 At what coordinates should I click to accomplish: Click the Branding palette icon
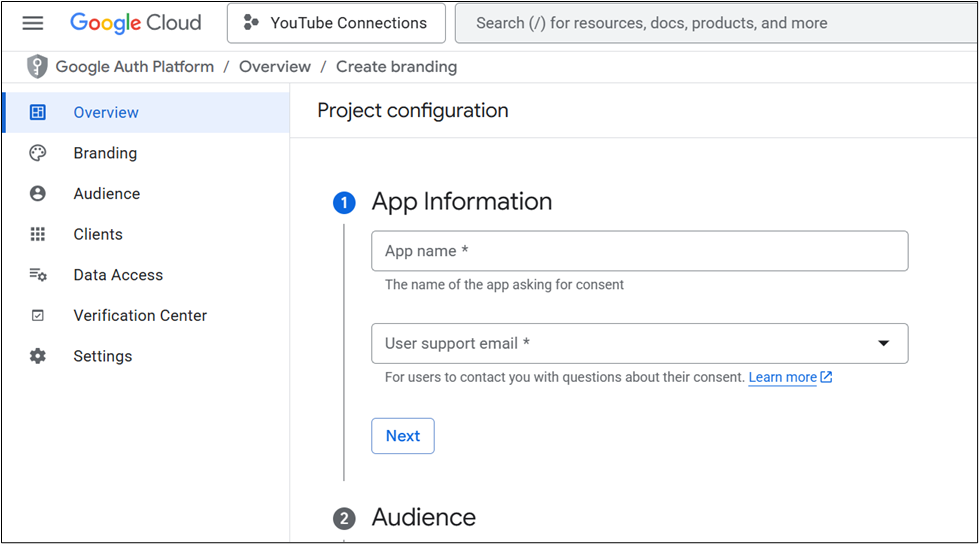coord(38,153)
